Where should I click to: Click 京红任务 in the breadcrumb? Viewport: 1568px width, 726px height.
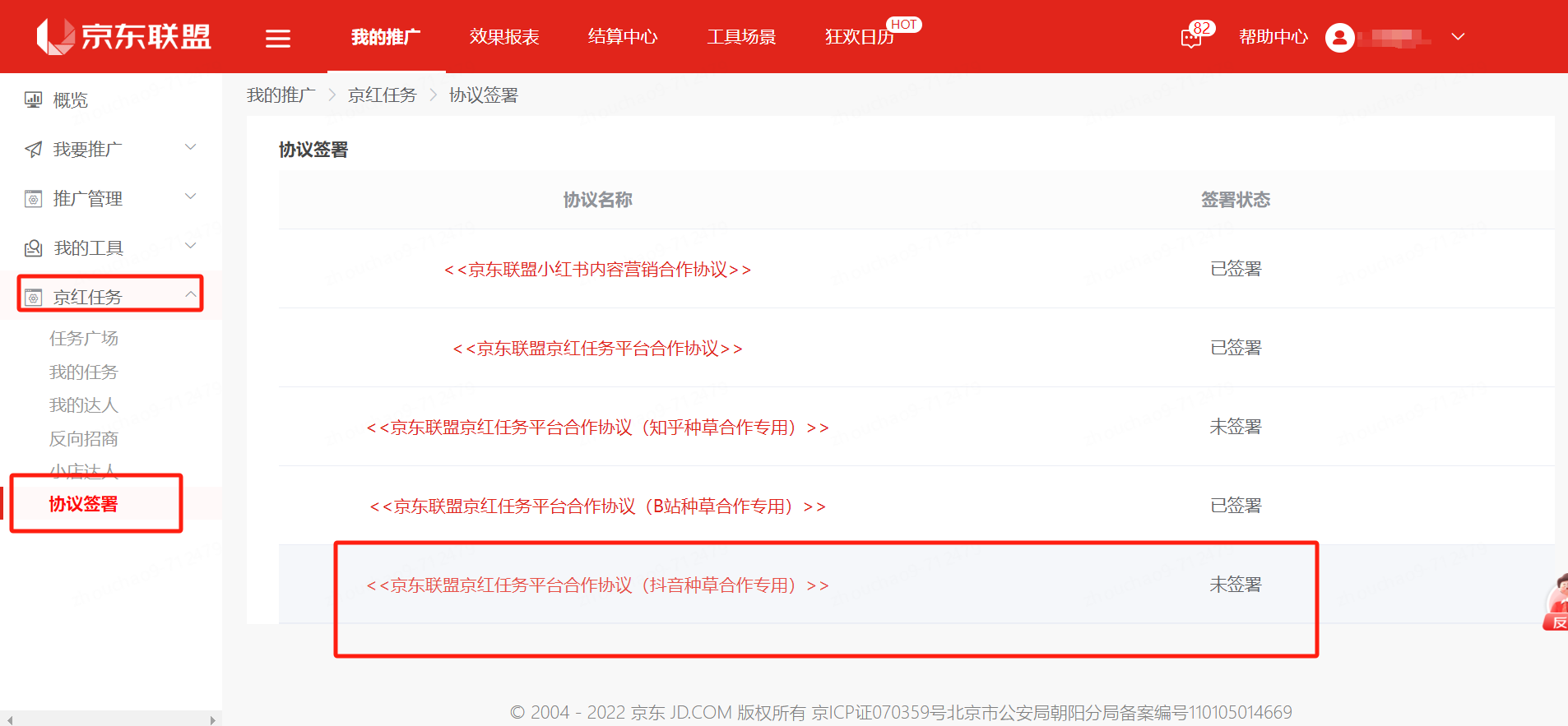383,95
